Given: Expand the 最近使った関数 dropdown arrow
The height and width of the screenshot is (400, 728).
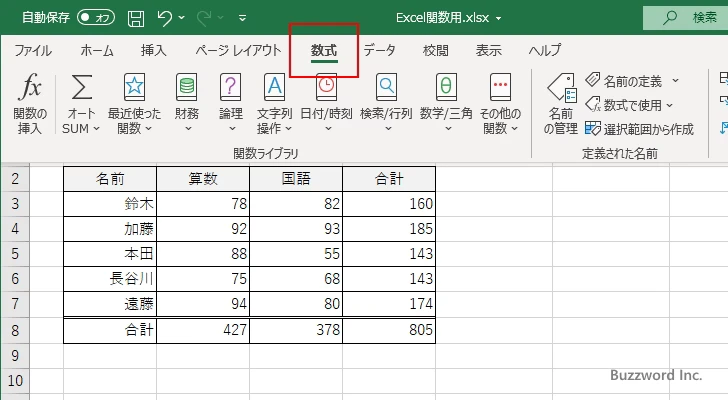Looking at the screenshot, I should tap(149, 129).
